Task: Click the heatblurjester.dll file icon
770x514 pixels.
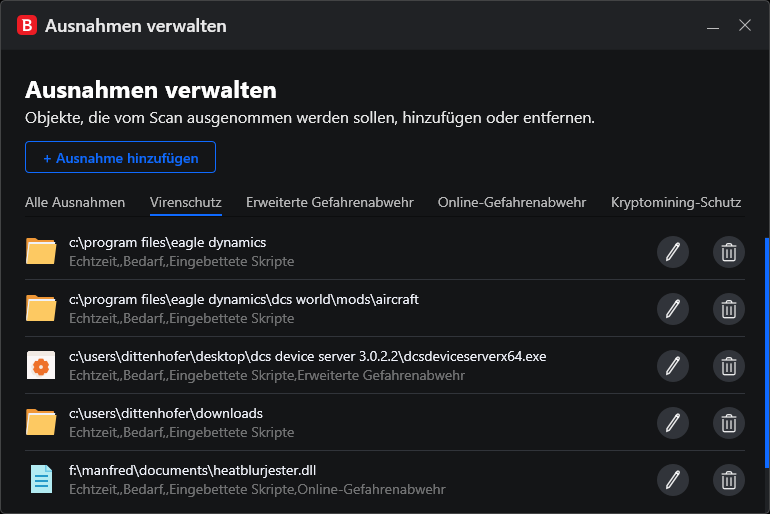Action: pyautogui.click(x=41, y=479)
